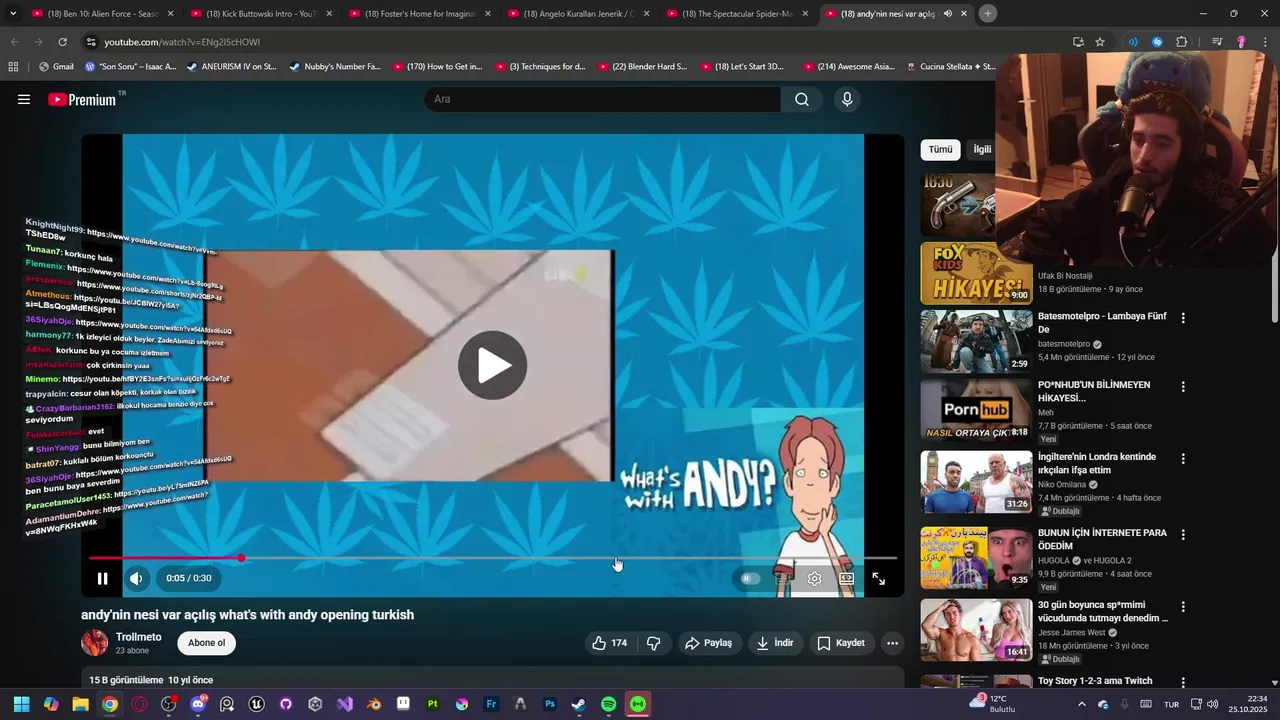Open Niko Omilana London video thumbnail

976,482
